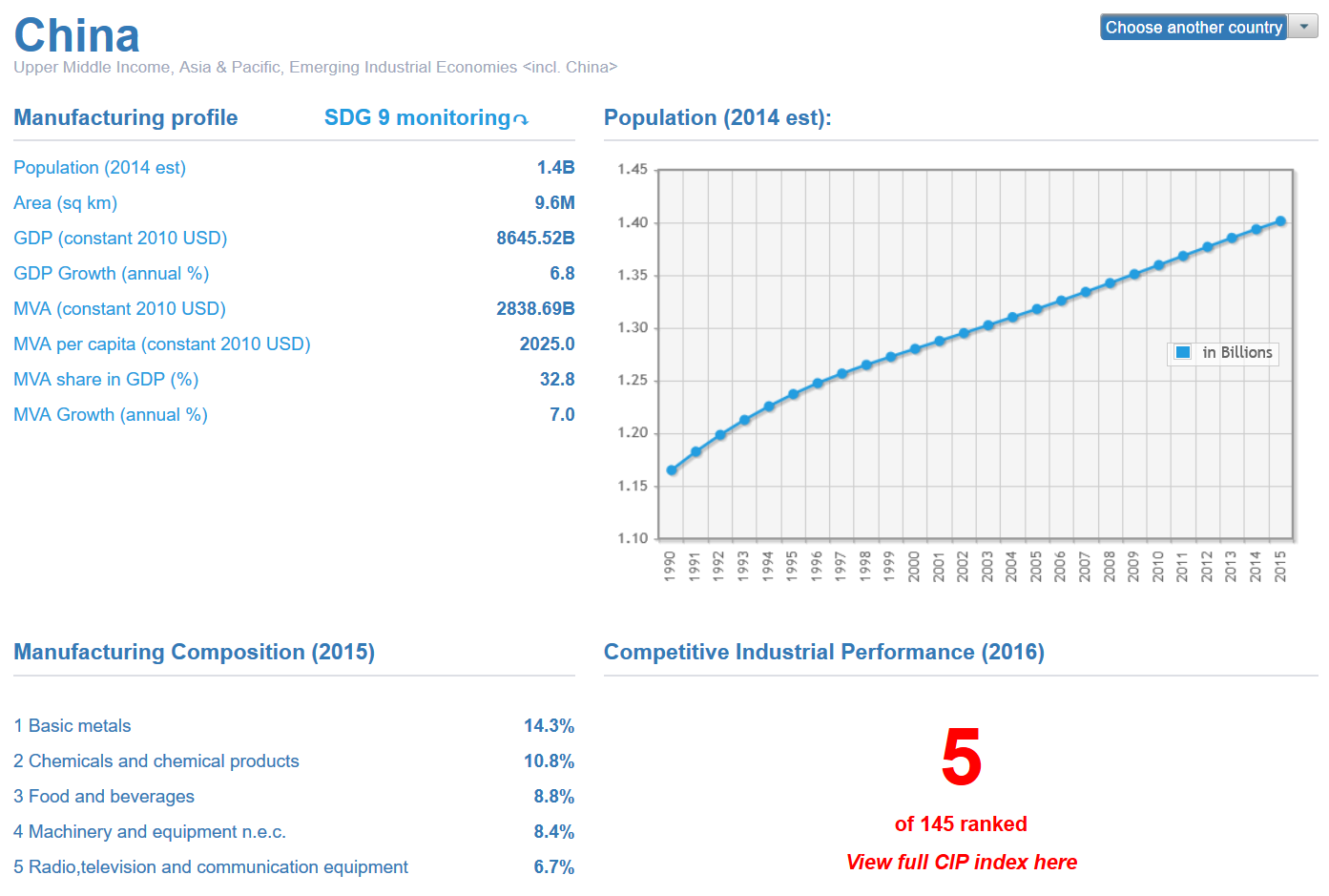Screen dimensions: 1329x896
Task: Click 2 Chemicals and chemical products row
Action: click(x=294, y=761)
